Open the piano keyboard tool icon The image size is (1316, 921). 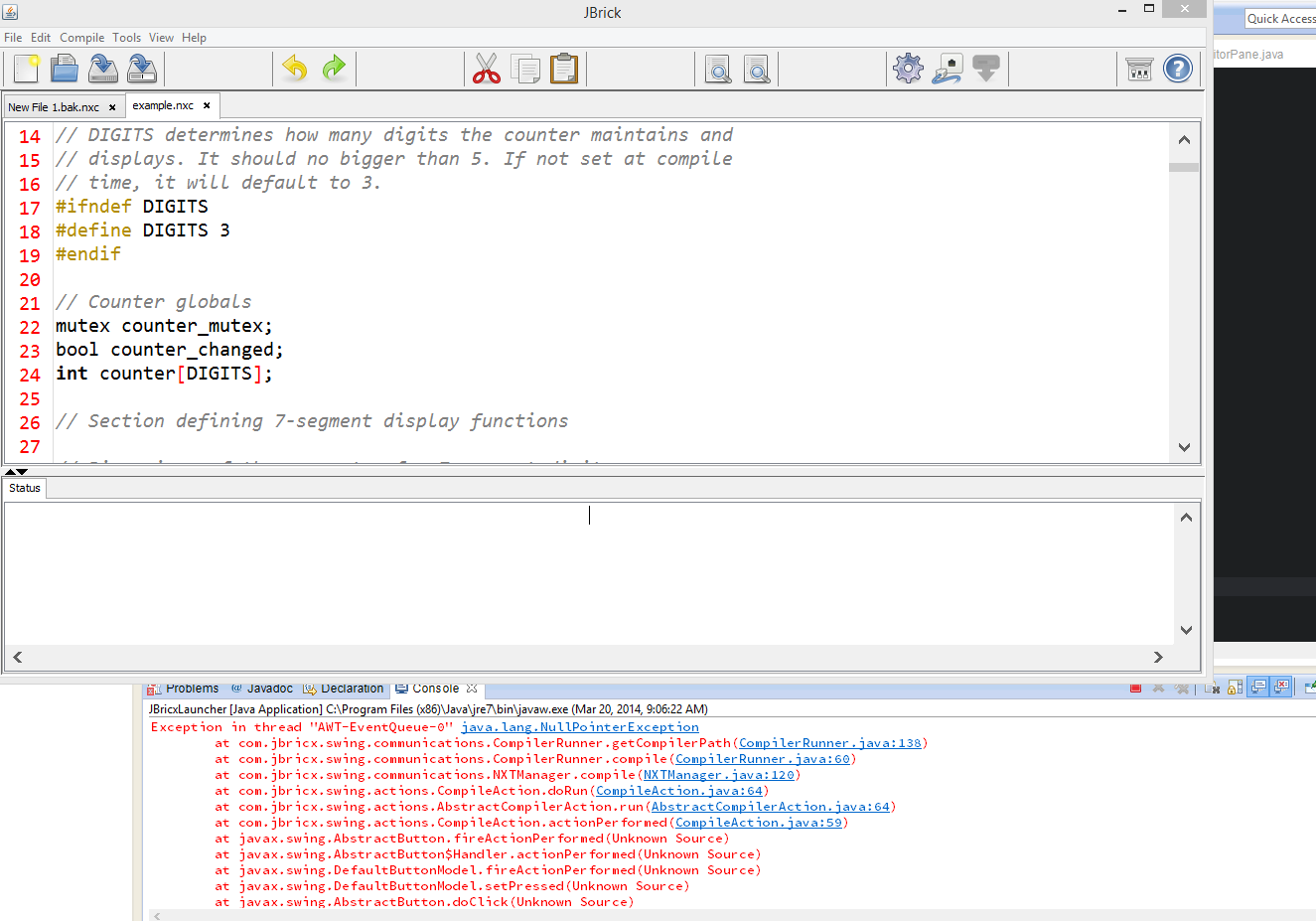1139,69
